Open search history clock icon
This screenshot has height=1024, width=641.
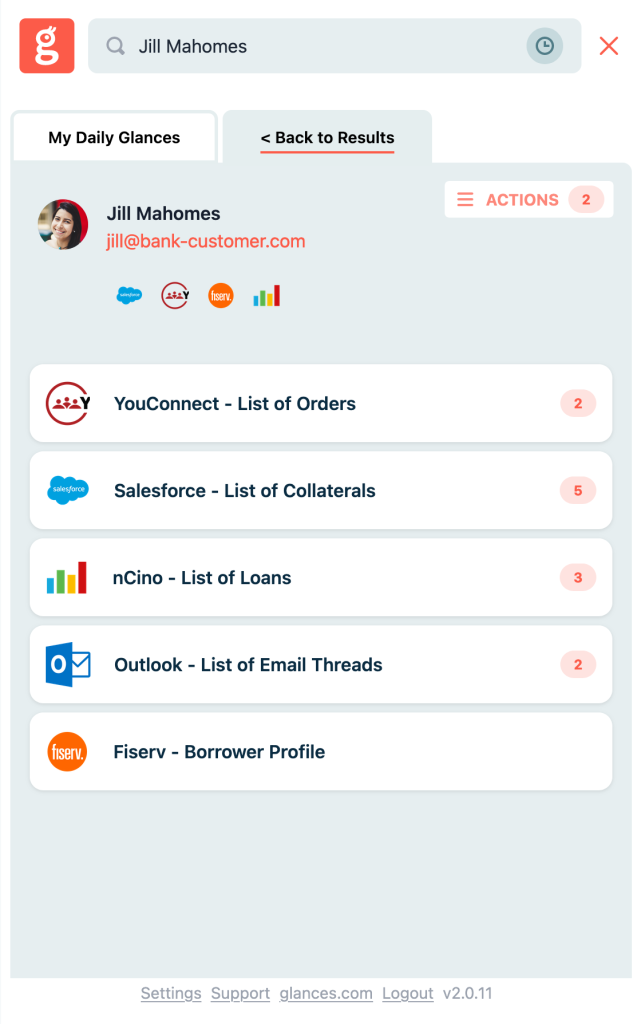[x=544, y=46]
